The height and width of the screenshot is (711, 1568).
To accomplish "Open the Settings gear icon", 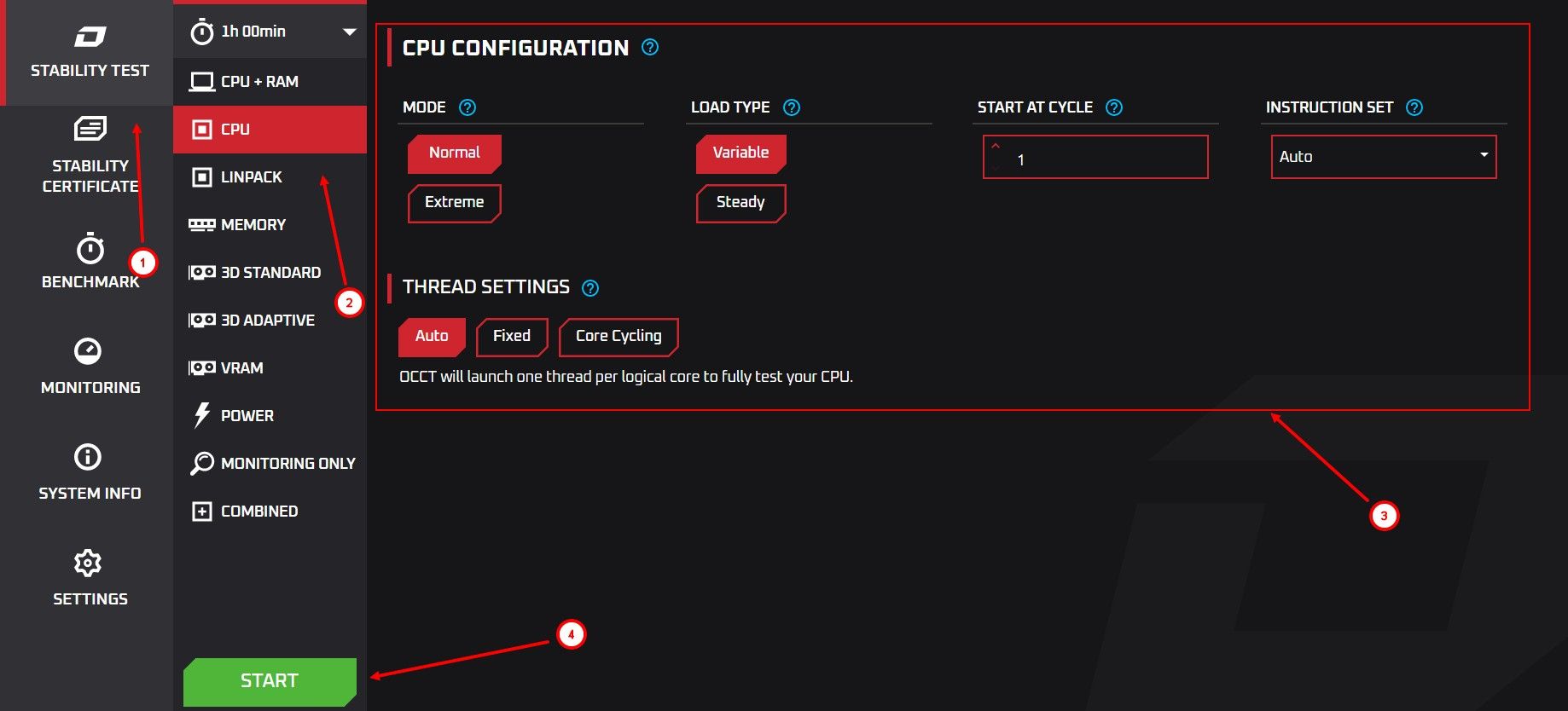I will click(x=88, y=563).
